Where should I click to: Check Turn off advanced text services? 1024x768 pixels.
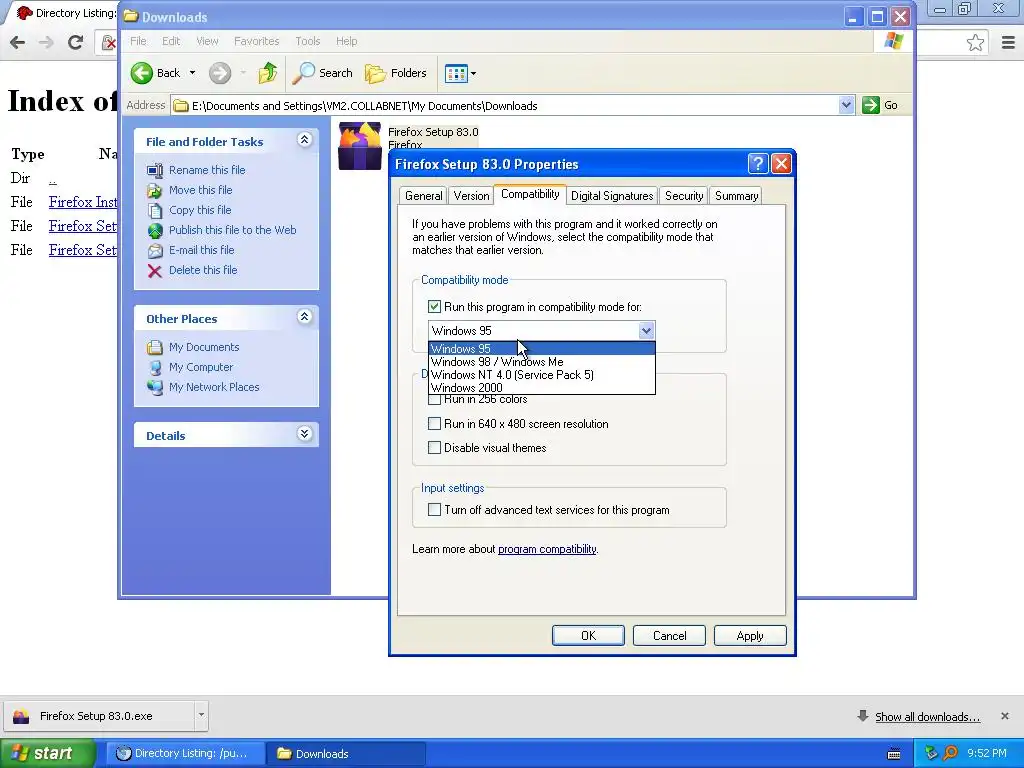click(x=434, y=510)
